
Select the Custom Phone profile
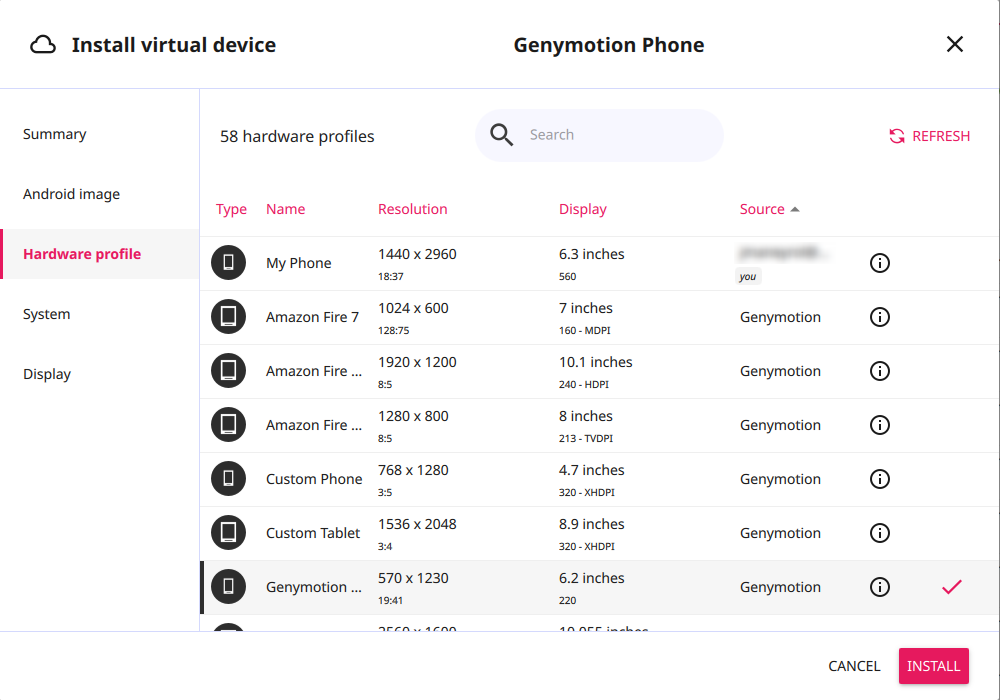(314, 479)
